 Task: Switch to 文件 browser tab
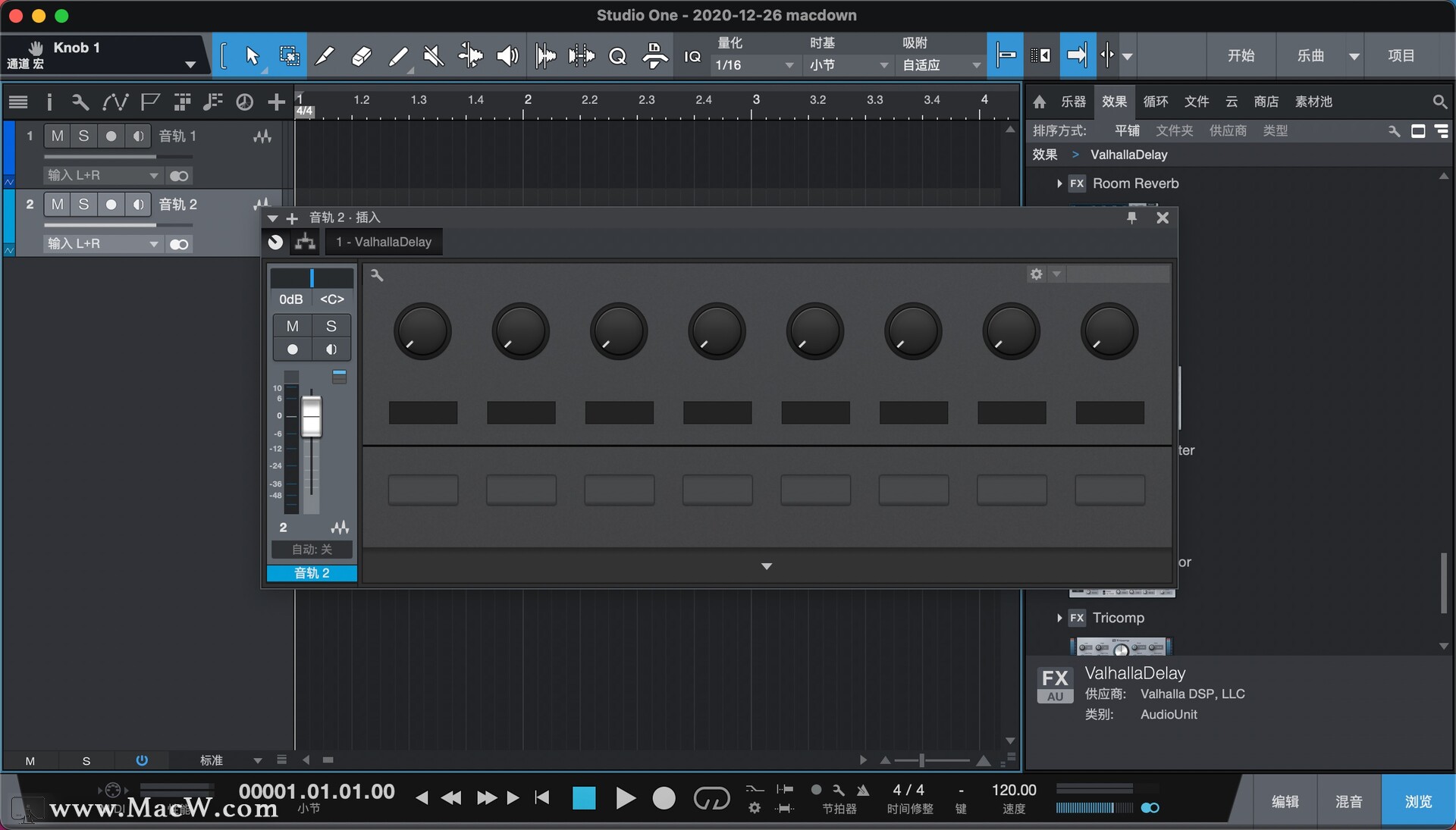point(1197,102)
